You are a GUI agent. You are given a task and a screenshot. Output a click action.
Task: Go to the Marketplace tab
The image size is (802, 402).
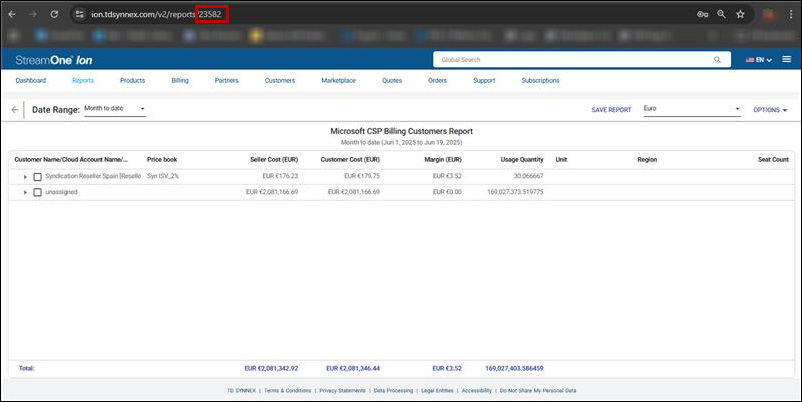pos(339,80)
